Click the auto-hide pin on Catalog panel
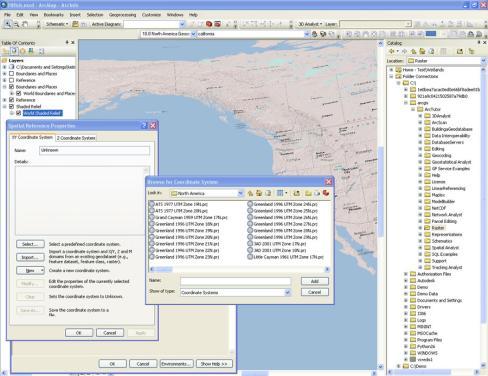488x376 pixels. coord(479,43)
